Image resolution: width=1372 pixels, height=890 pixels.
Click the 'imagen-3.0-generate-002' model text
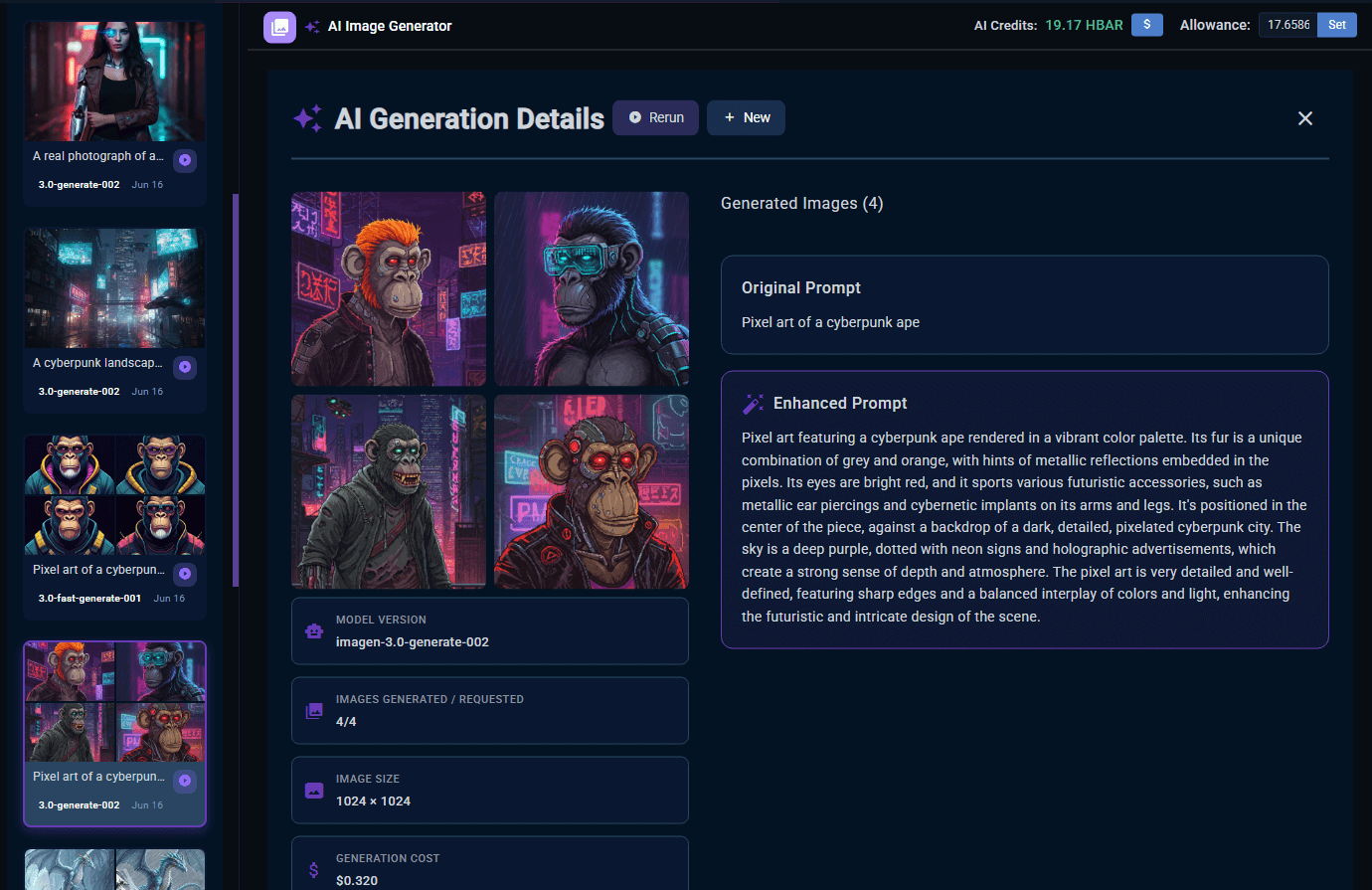point(413,642)
